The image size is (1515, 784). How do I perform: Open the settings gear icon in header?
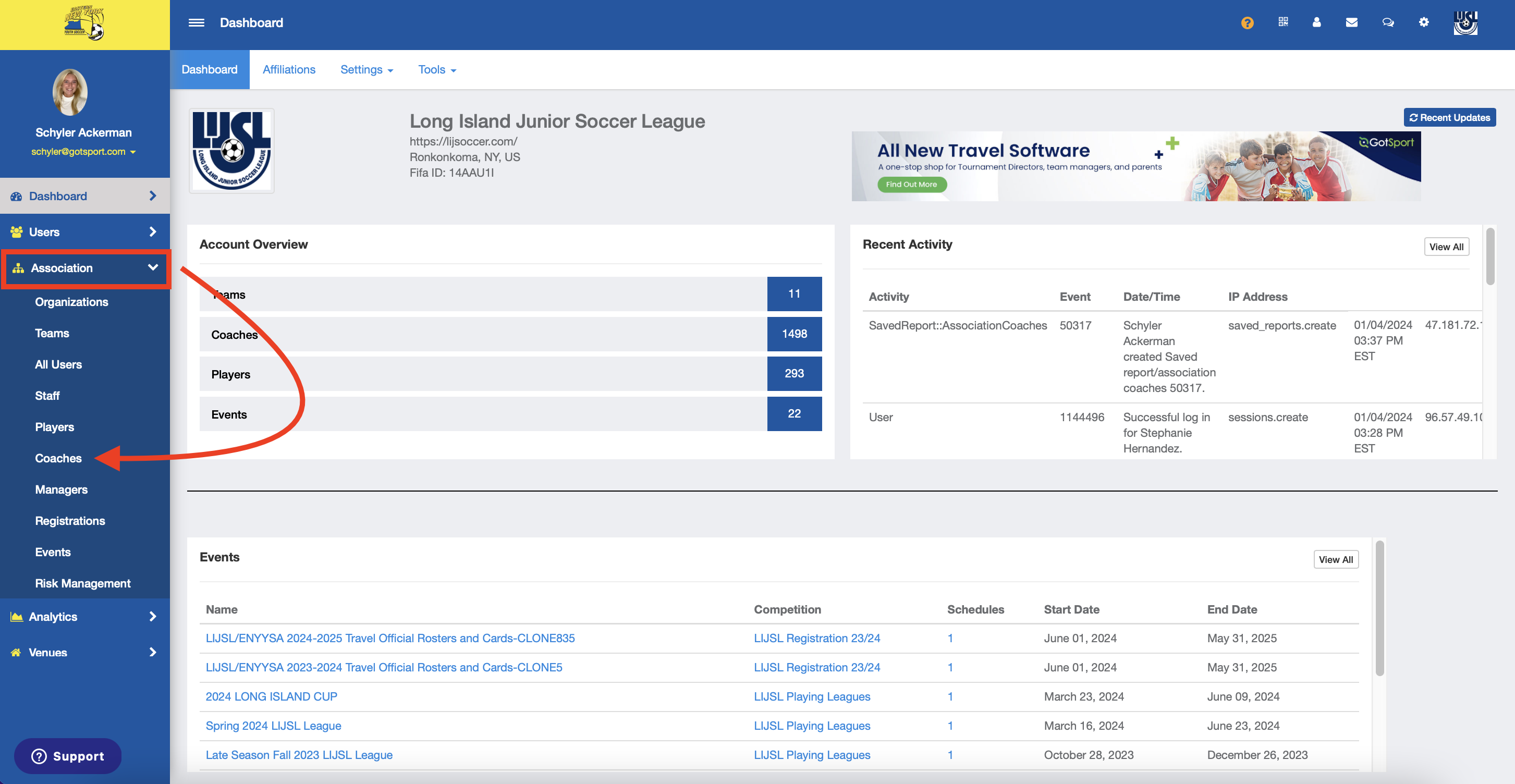click(x=1423, y=22)
